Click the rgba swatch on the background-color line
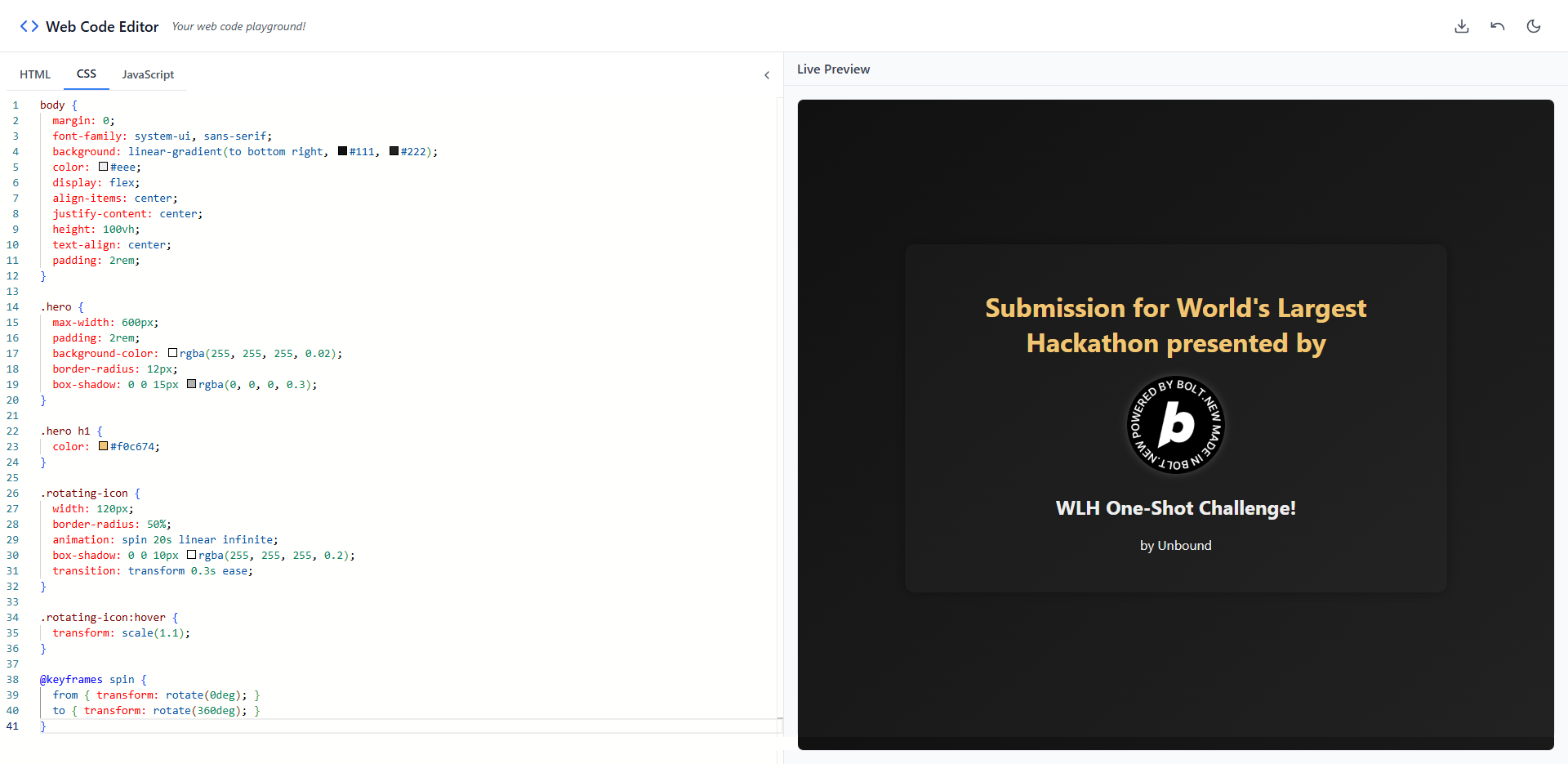Screen dimensions: 1568x764 tap(173, 353)
